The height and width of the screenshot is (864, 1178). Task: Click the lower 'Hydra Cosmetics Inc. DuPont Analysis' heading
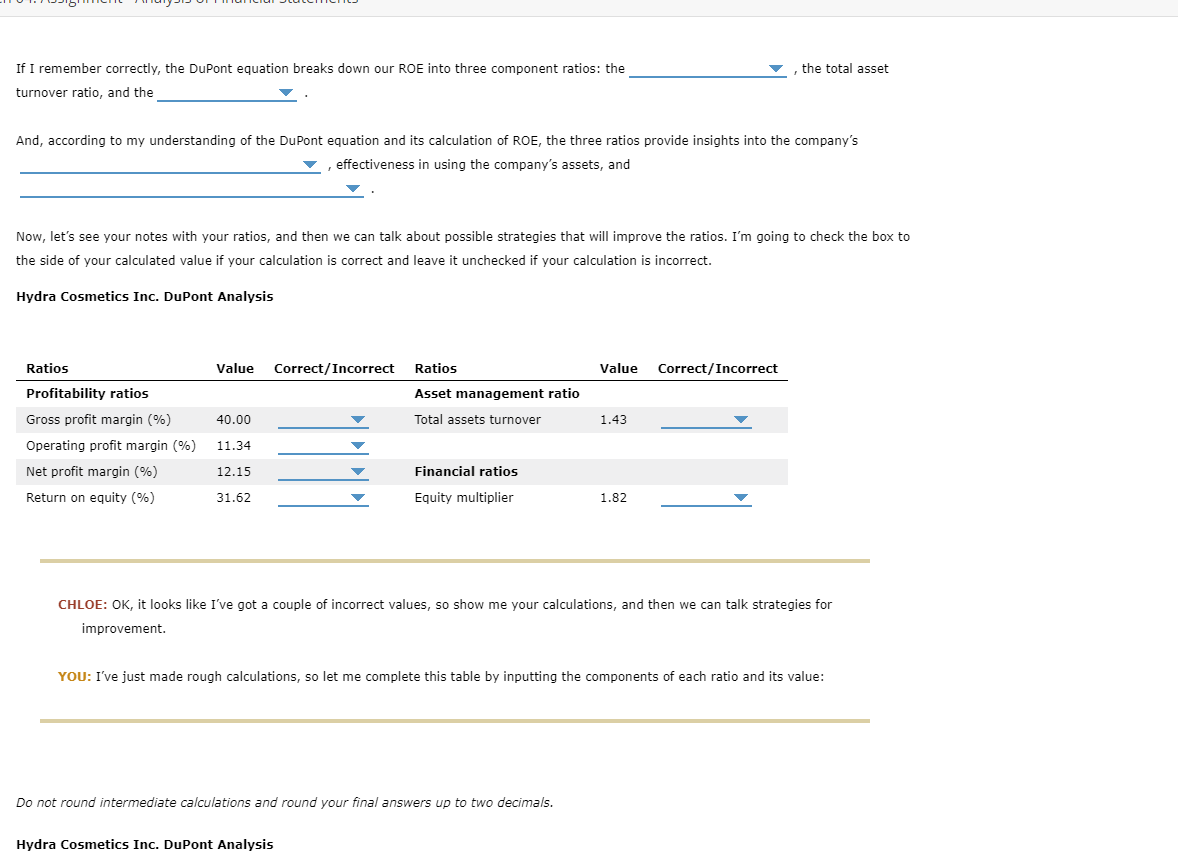click(x=144, y=844)
